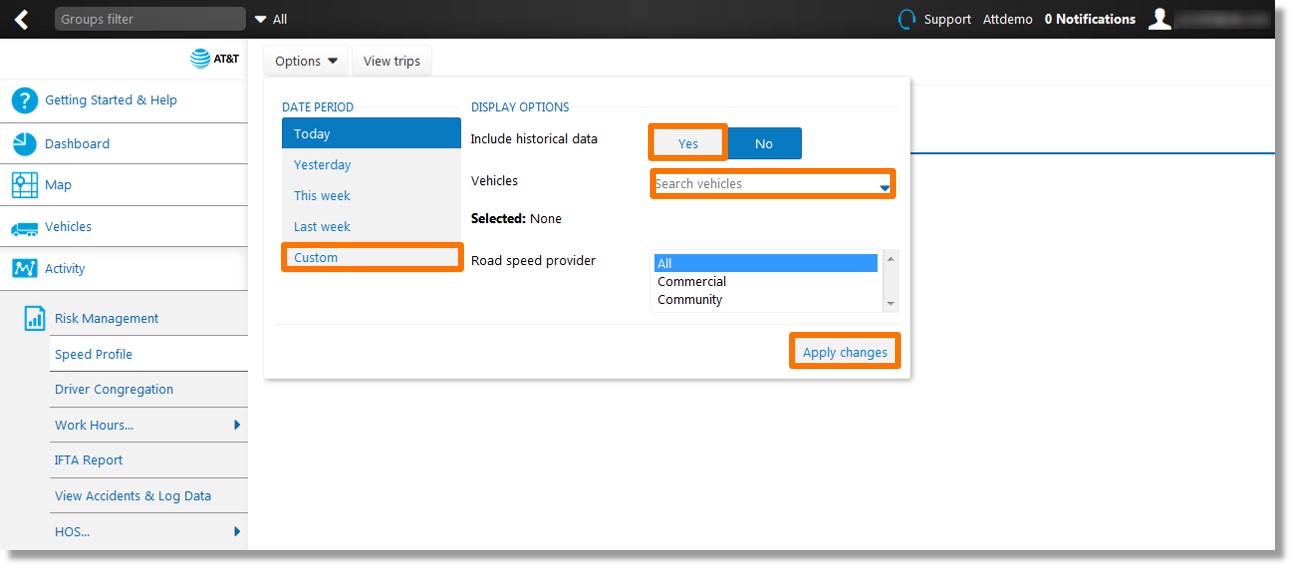Click Attdemo account link
This screenshot has width=1293, height=568.
coord(1008,19)
